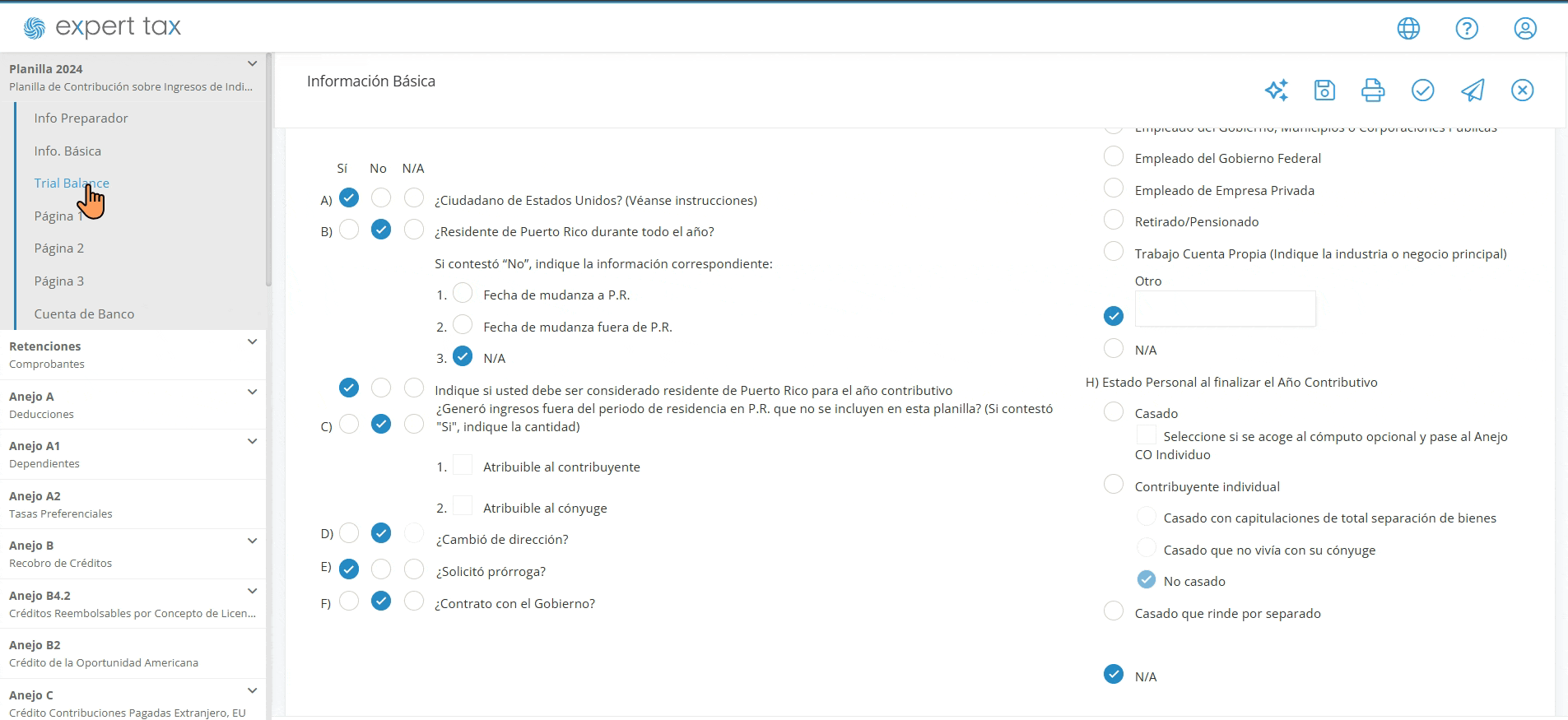Validate the return with the checkmark circle icon
Viewport: 1568px width, 720px height.
coord(1422,90)
